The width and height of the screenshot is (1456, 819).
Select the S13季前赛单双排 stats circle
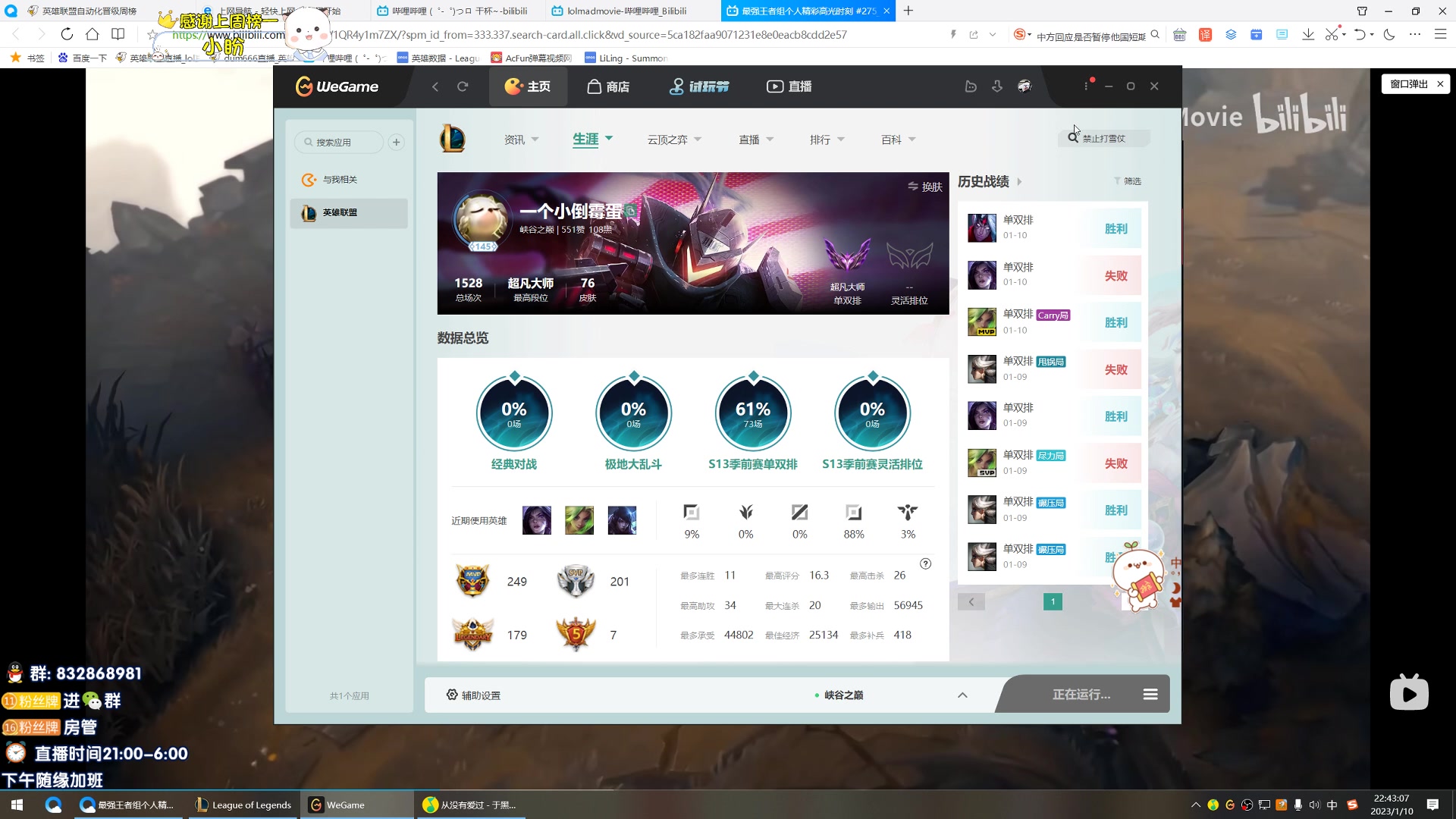pos(753,413)
